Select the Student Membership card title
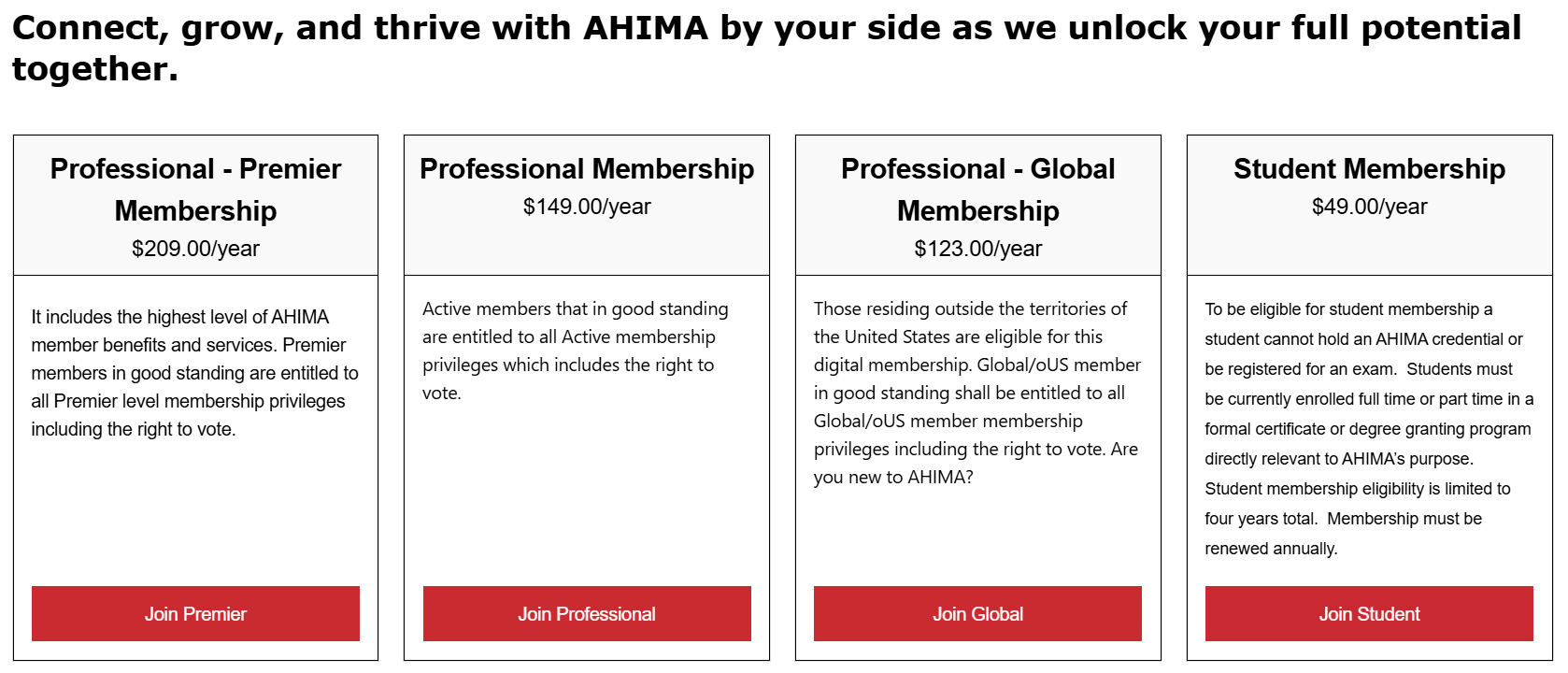The image size is (1568, 673). (1369, 169)
